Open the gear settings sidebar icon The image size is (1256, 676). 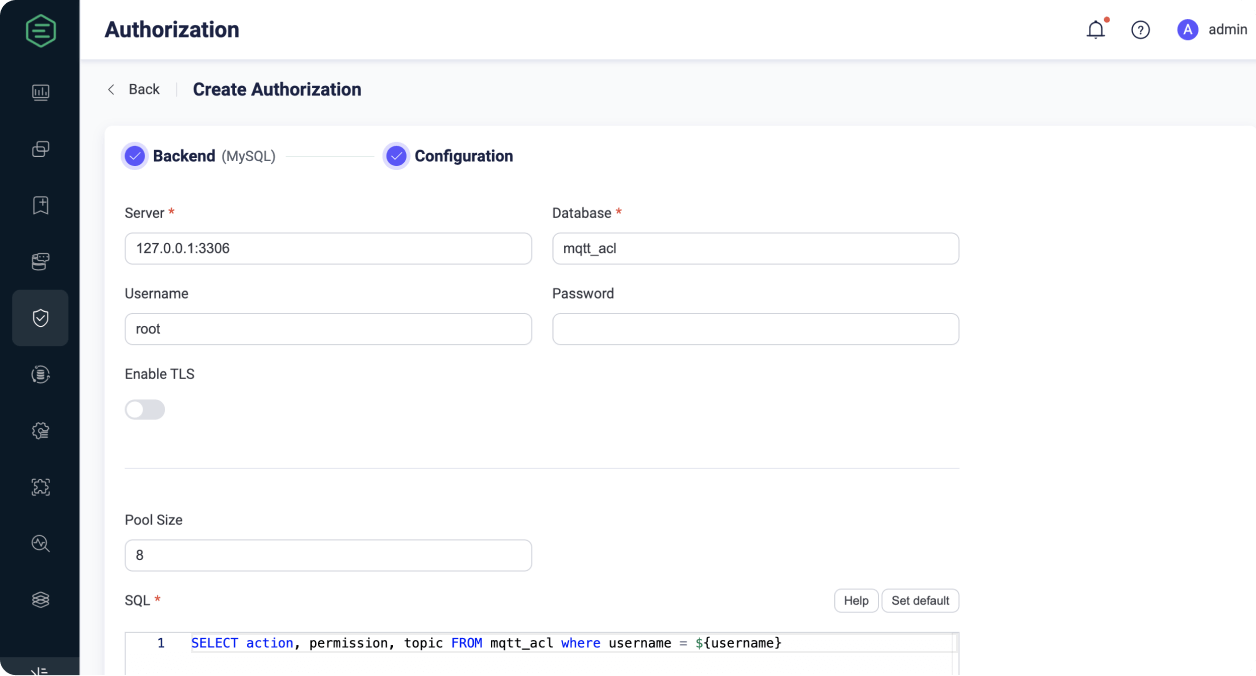(x=40, y=431)
